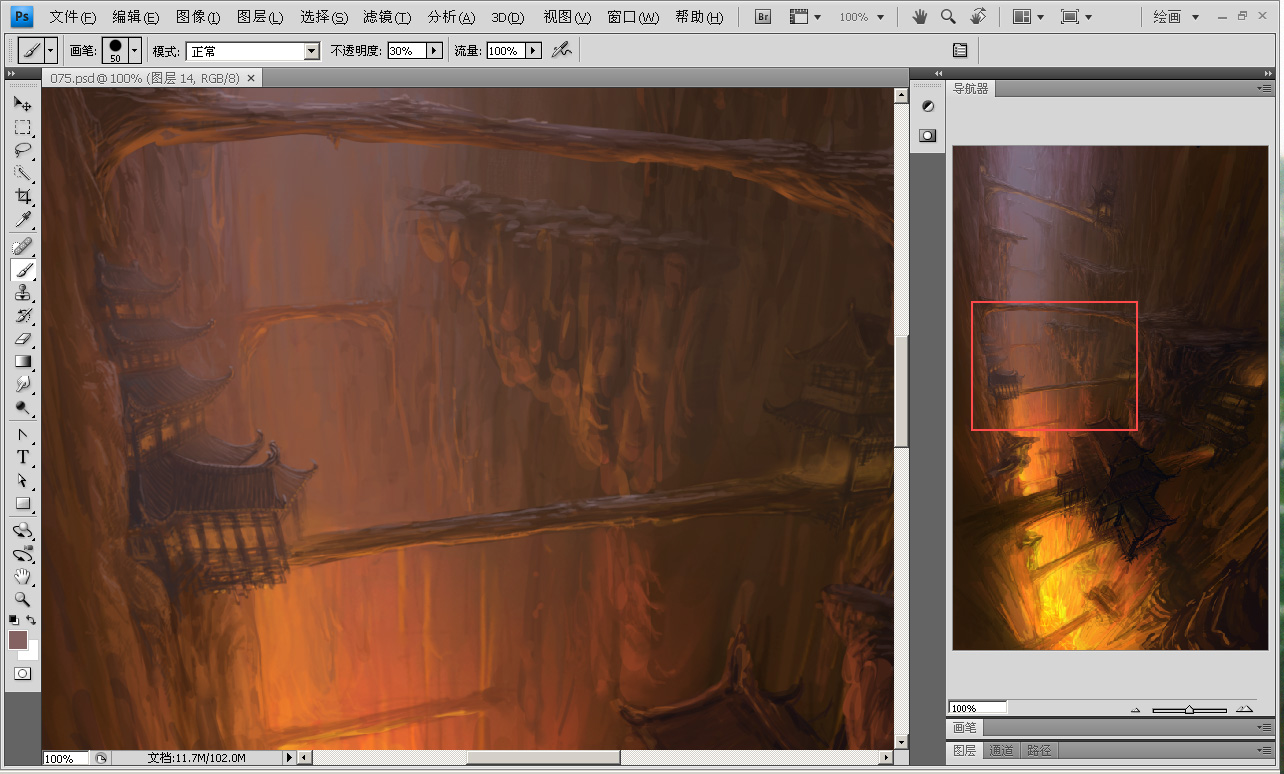Select the 3D Orbit camera tool
The height and width of the screenshot is (774, 1284).
(x=22, y=553)
